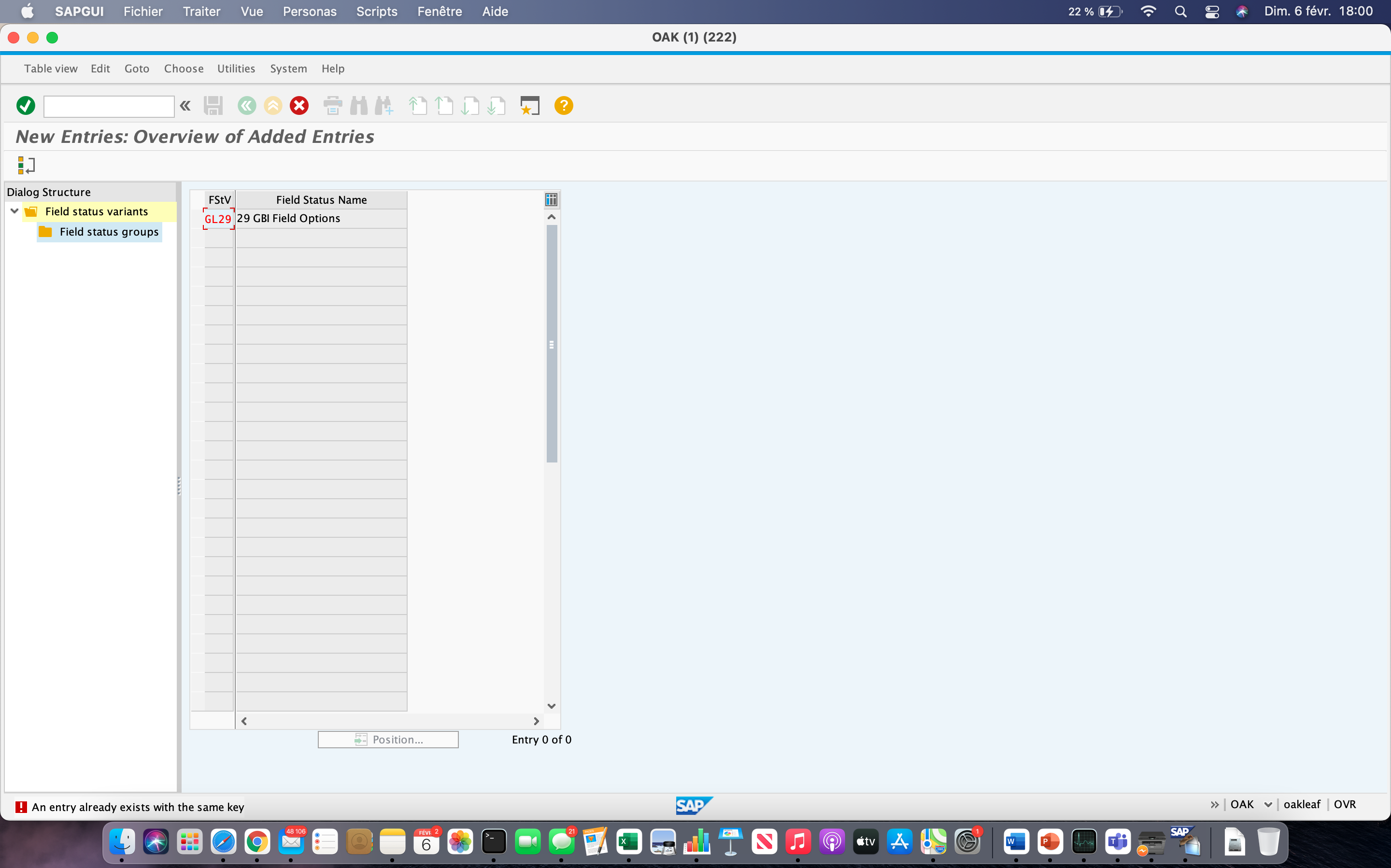Click the transaction command input field
1391x868 pixels.
109,106
